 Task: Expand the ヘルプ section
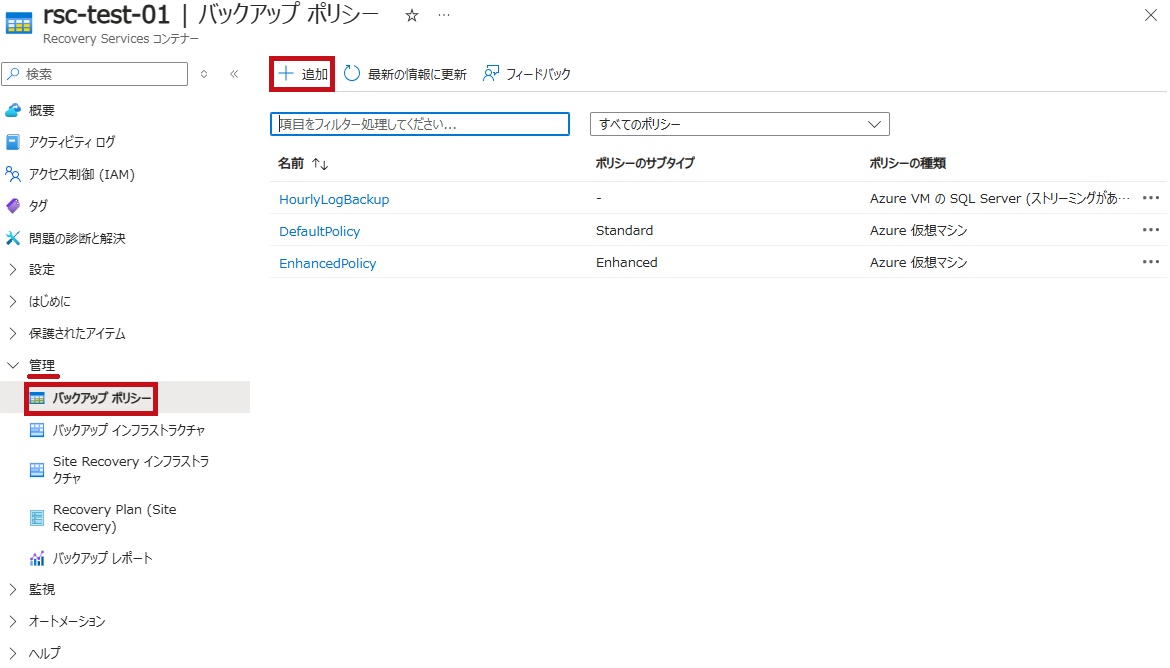point(13,653)
